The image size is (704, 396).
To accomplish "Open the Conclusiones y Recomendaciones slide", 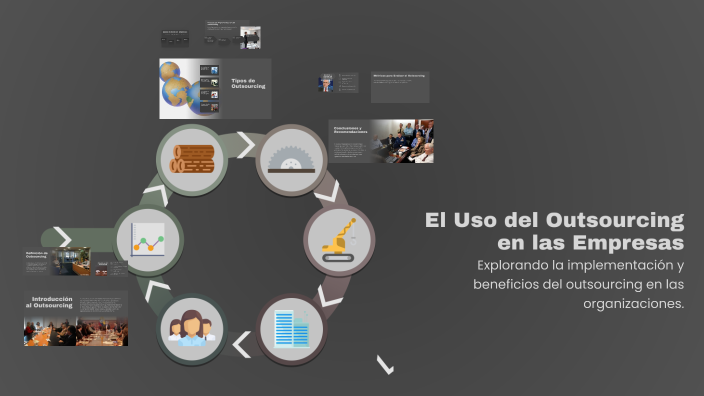I will coord(381,141).
